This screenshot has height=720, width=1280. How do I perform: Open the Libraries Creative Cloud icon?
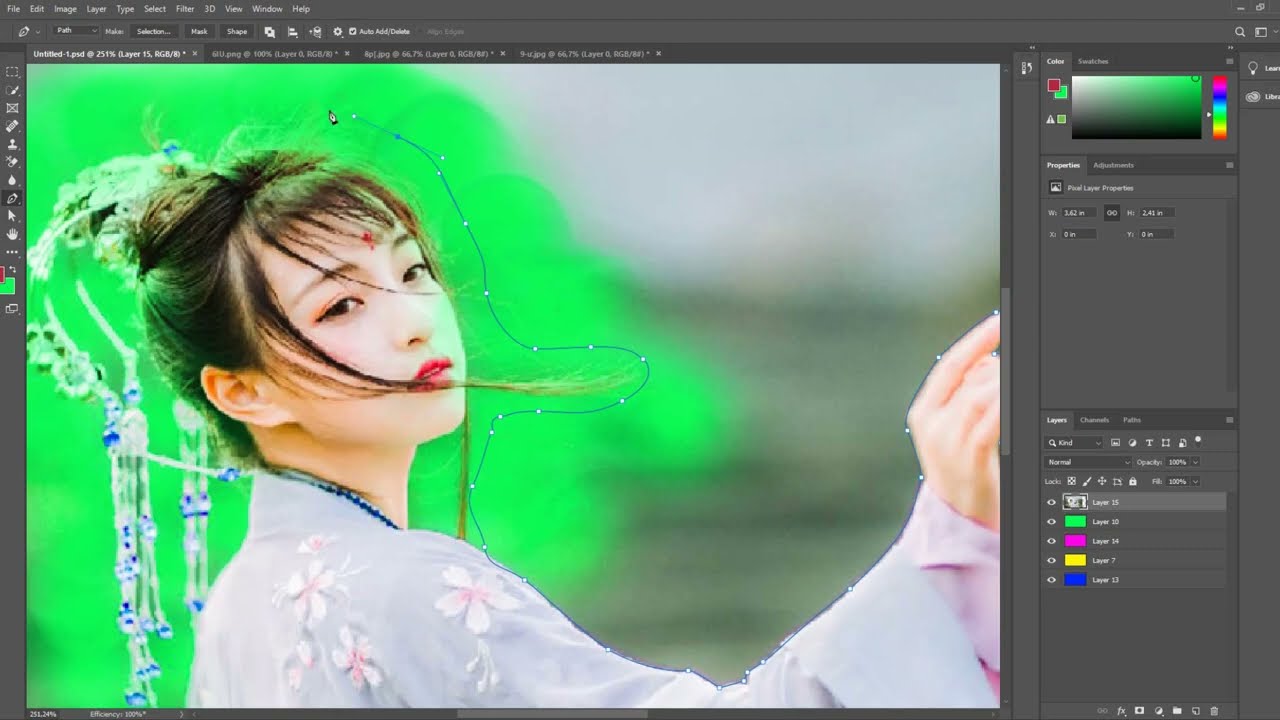click(x=1253, y=97)
